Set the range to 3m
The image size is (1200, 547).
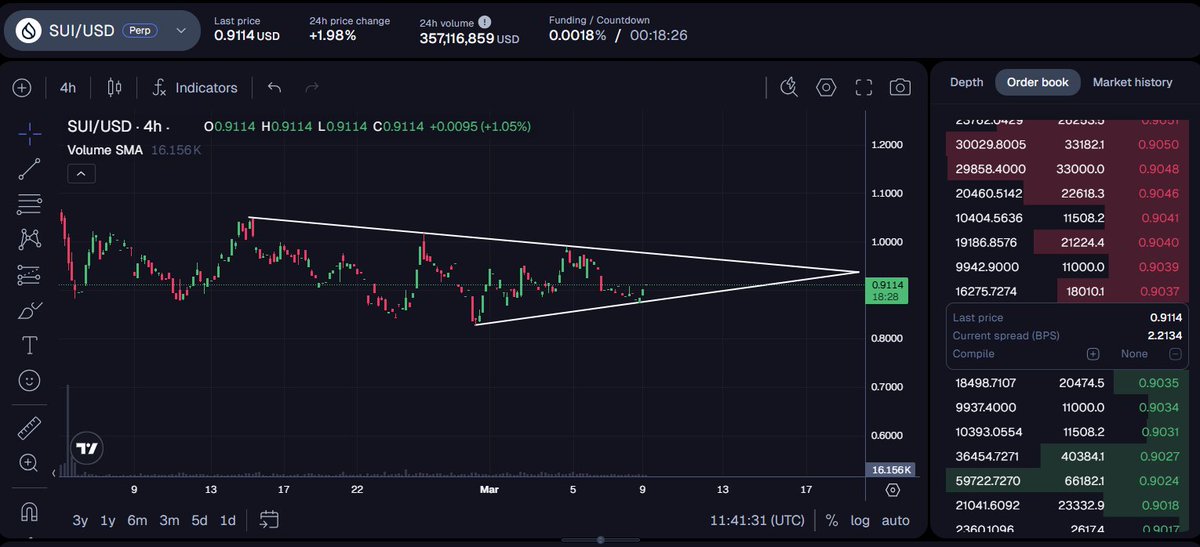pyautogui.click(x=169, y=520)
